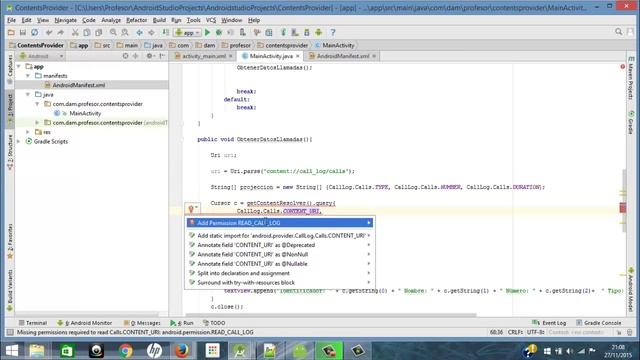Open Messages tool window
This screenshot has width=640, height=360.
[x=142, y=323]
